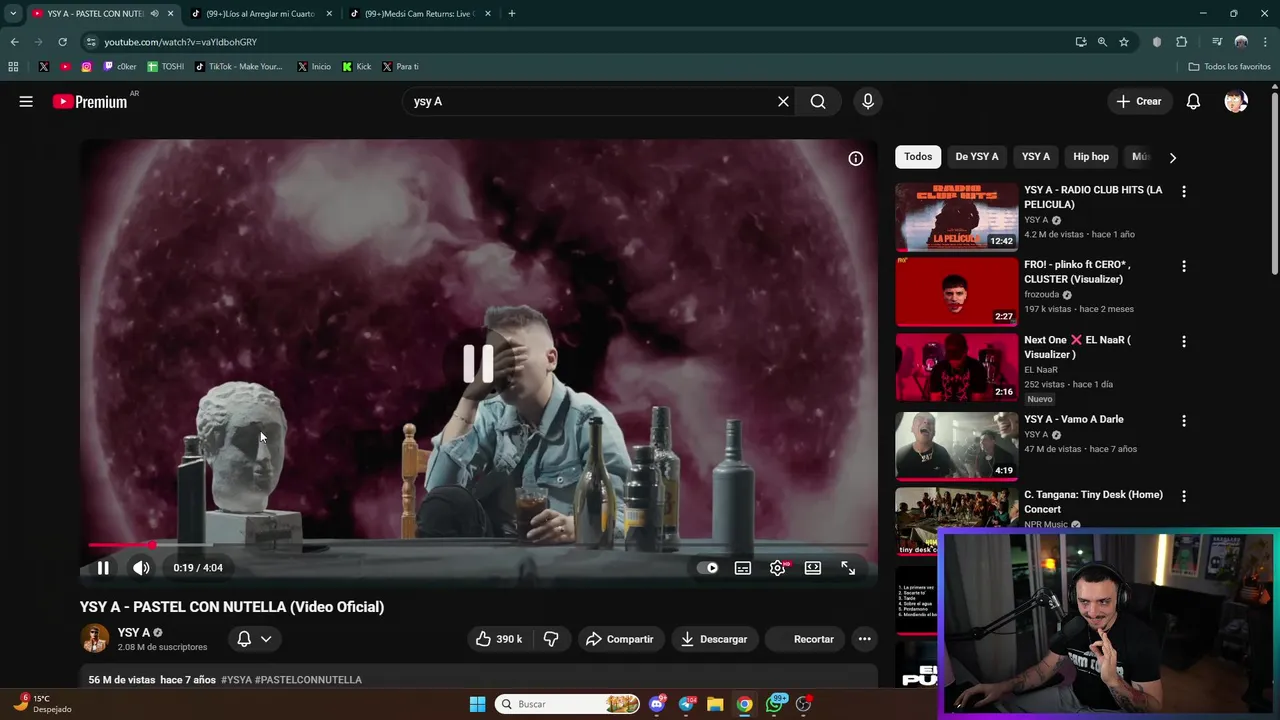Open the YSY A channel avatar
Screen dimensions: 1280x720
tap(95, 638)
